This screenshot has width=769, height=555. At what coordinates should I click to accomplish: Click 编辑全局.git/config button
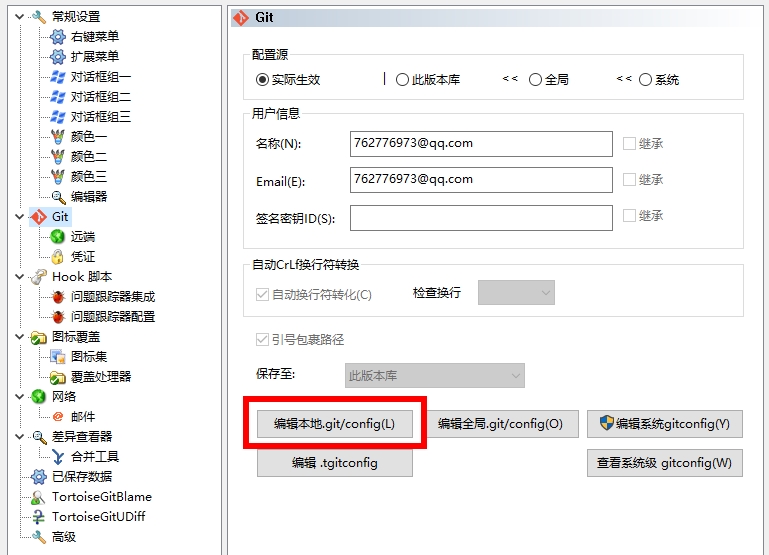pyautogui.click(x=501, y=424)
